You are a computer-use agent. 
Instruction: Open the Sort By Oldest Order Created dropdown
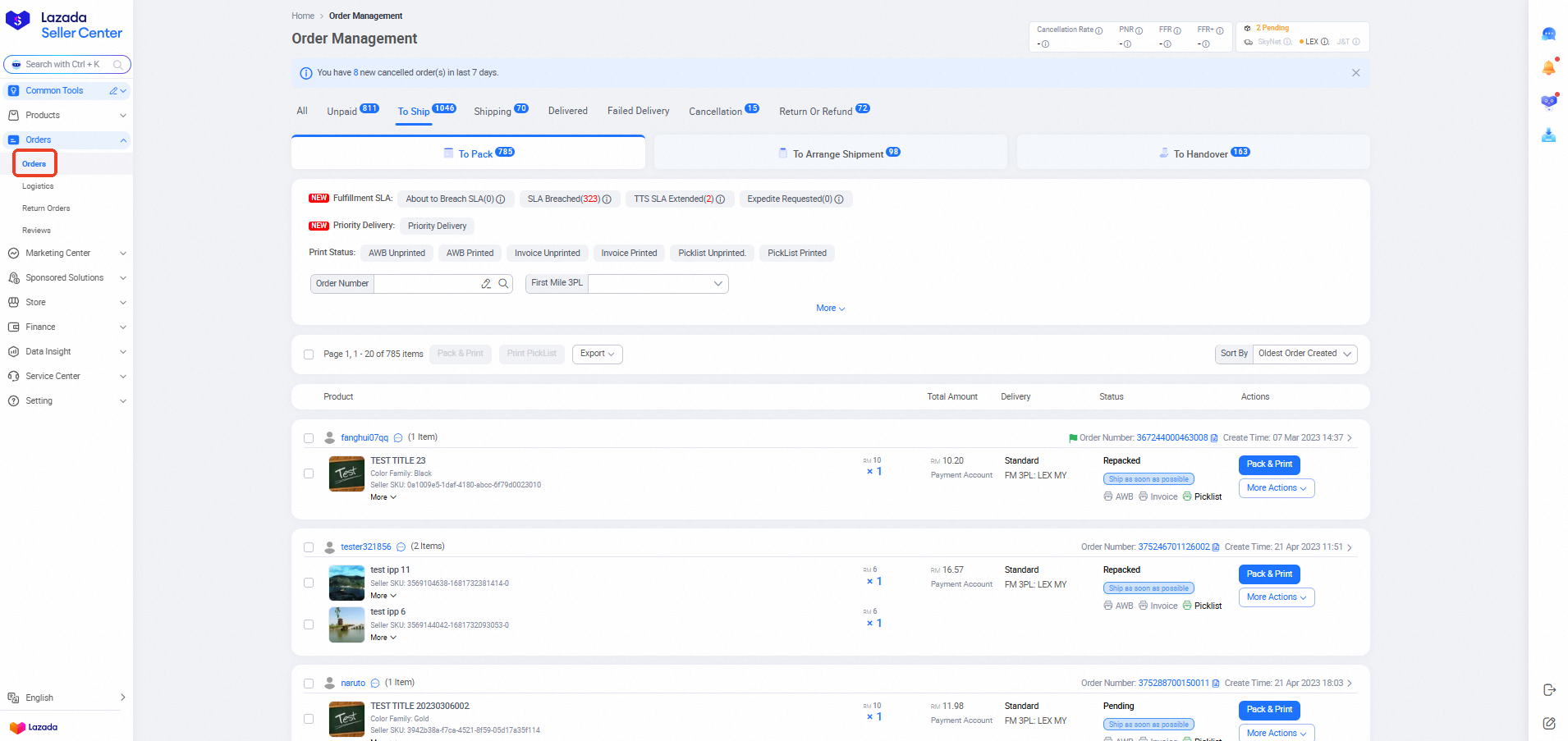pyautogui.click(x=1304, y=354)
